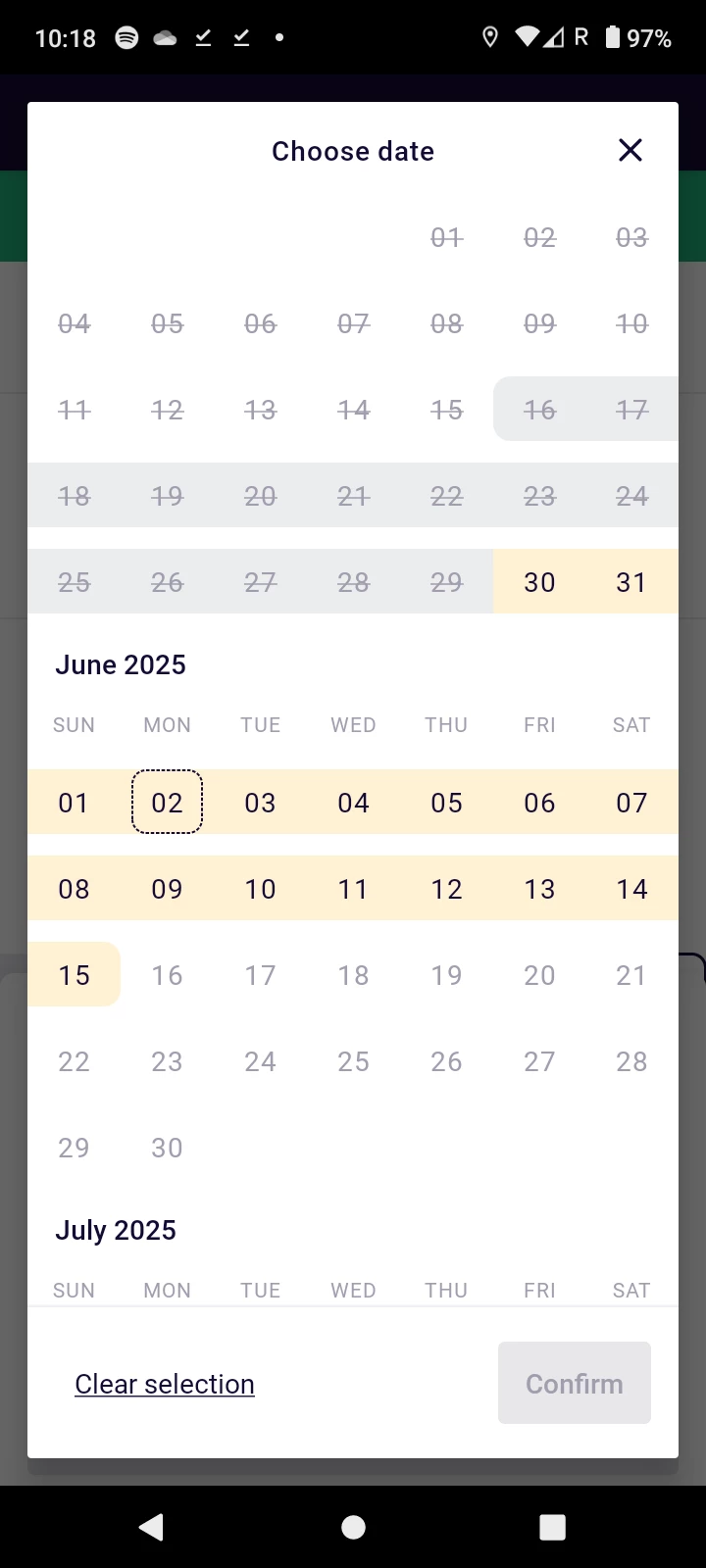Close the Choose date dialog
The image size is (706, 1568).
(x=630, y=150)
